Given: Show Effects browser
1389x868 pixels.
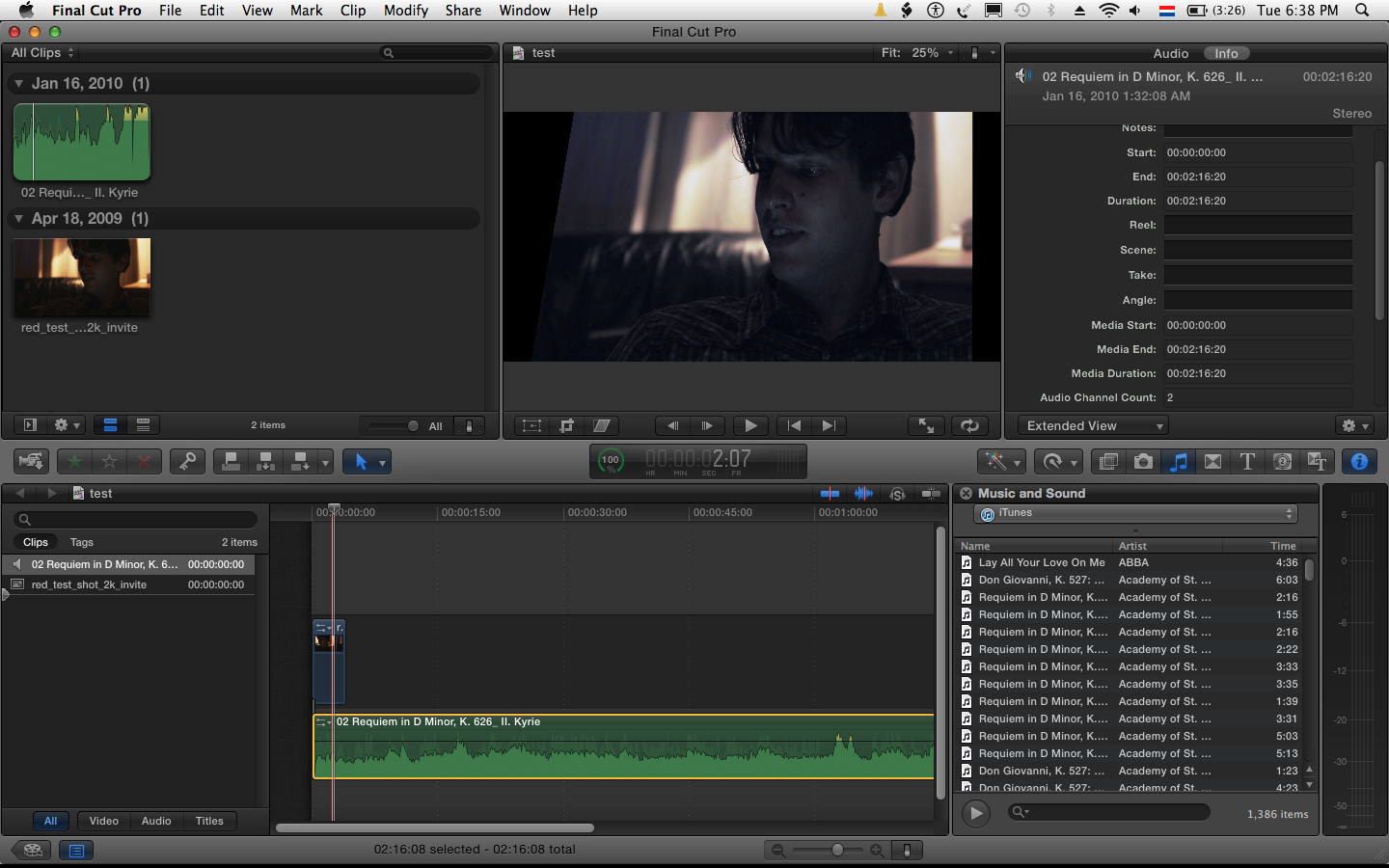Looking at the screenshot, I should coord(1108,462).
